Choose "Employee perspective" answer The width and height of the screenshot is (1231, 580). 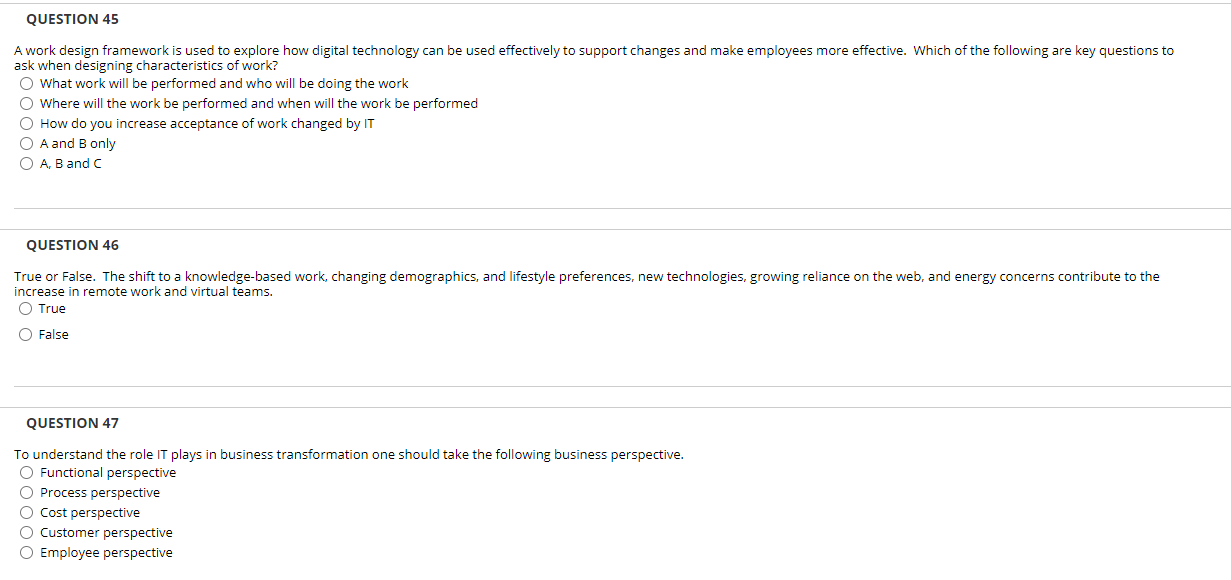click(x=25, y=552)
